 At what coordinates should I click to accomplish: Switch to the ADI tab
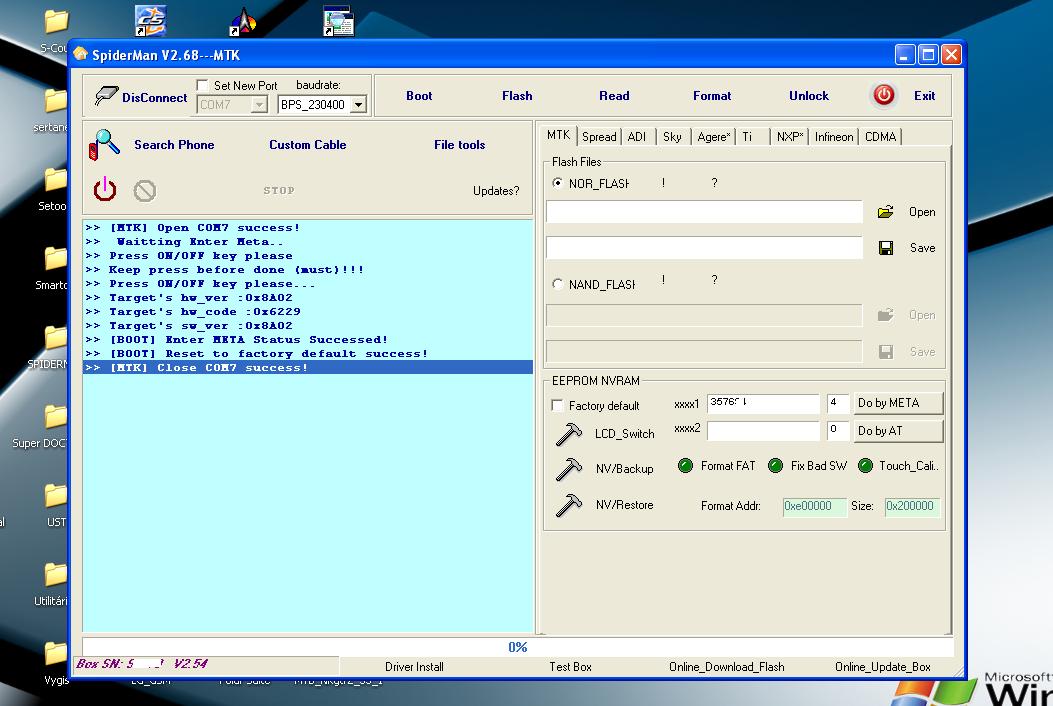click(x=637, y=137)
